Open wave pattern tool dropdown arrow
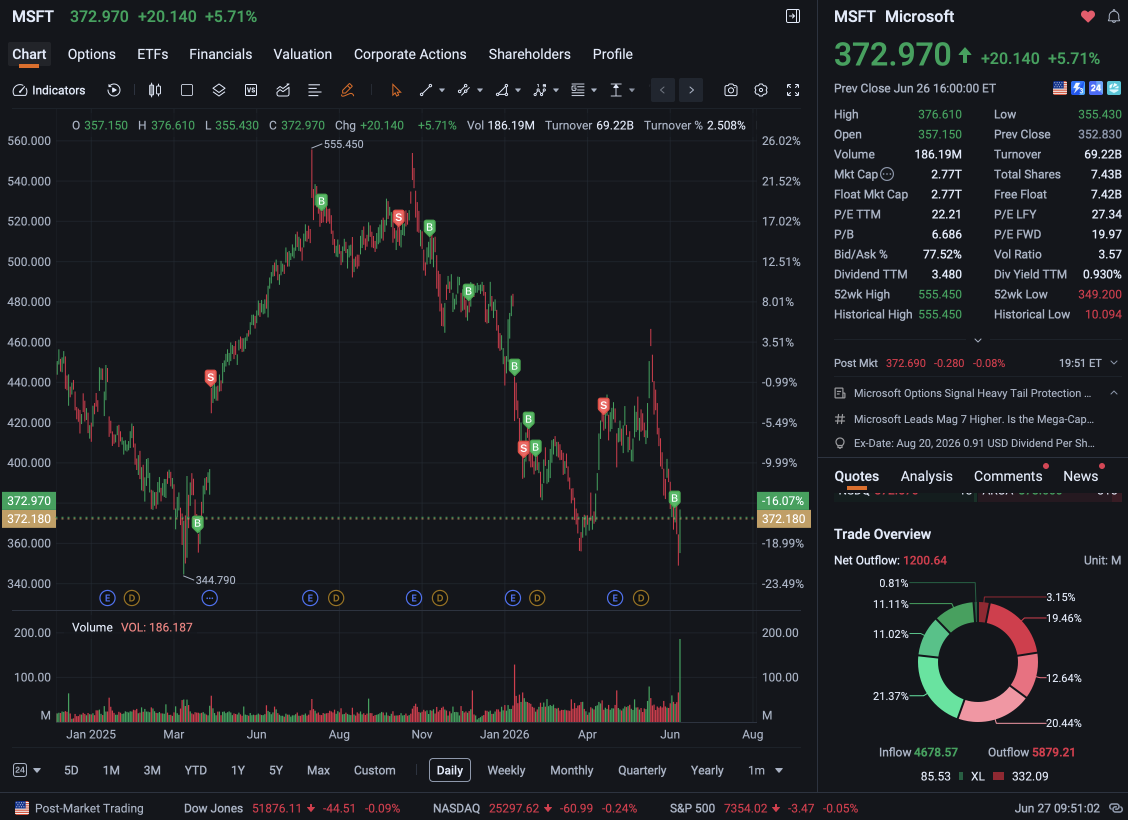This screenshot has height=820, width=1128. click(556, 91)
